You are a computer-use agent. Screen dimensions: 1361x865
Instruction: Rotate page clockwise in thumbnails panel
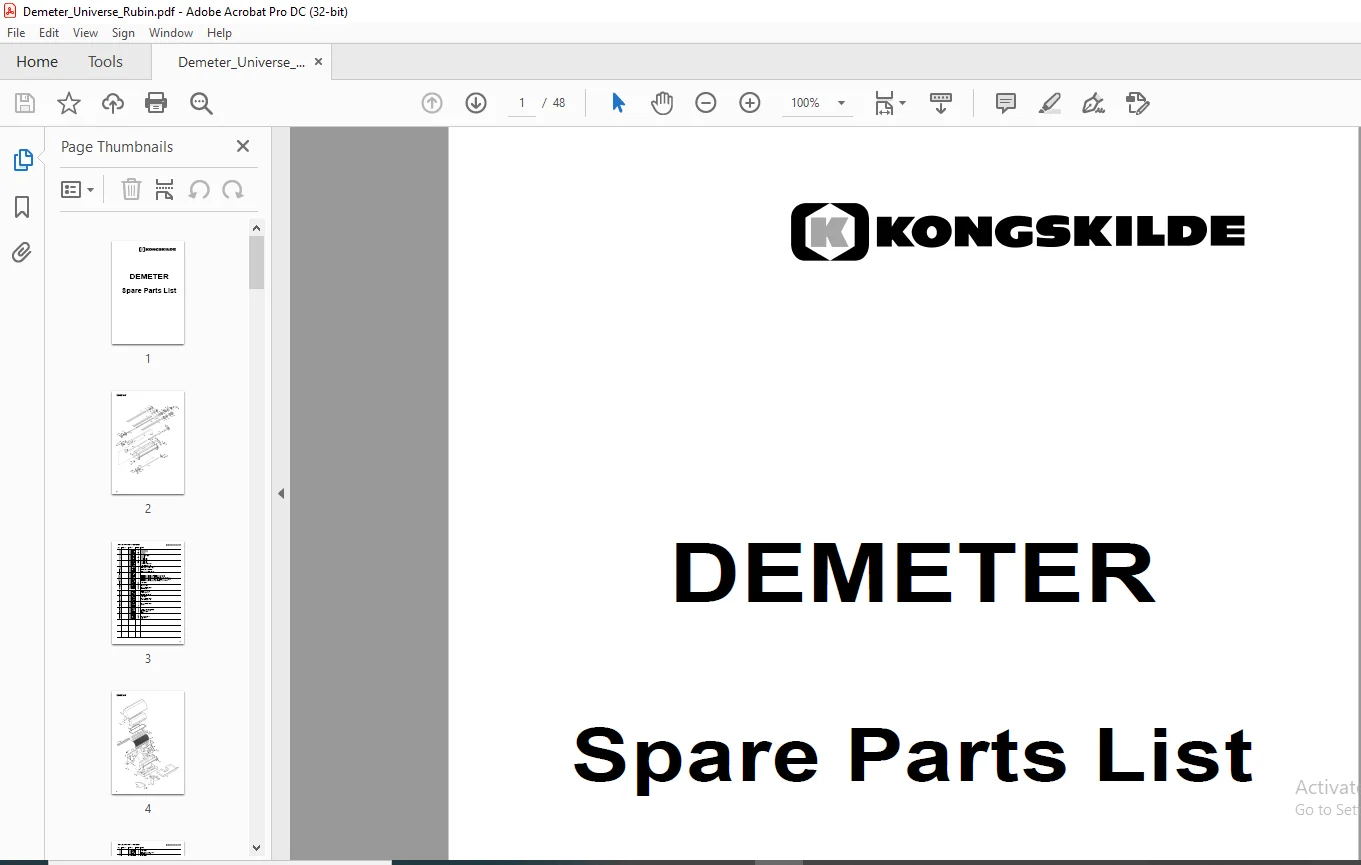point(233,189)
